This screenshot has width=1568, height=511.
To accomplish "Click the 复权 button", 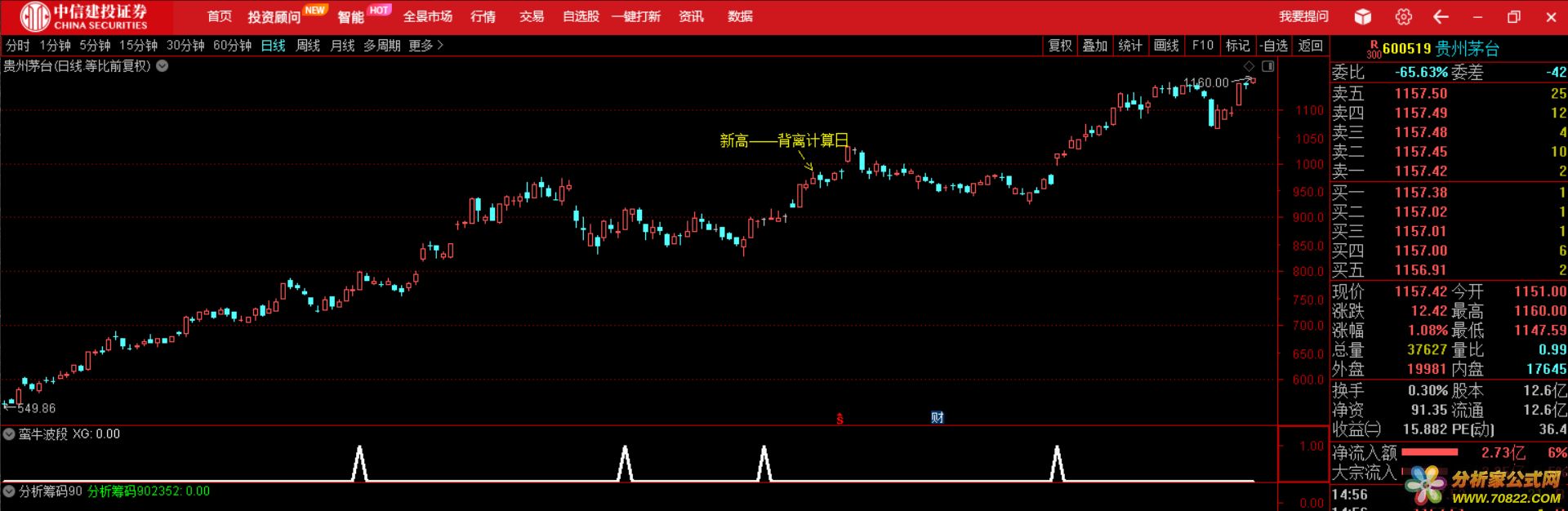I will tap(1060, 46).
